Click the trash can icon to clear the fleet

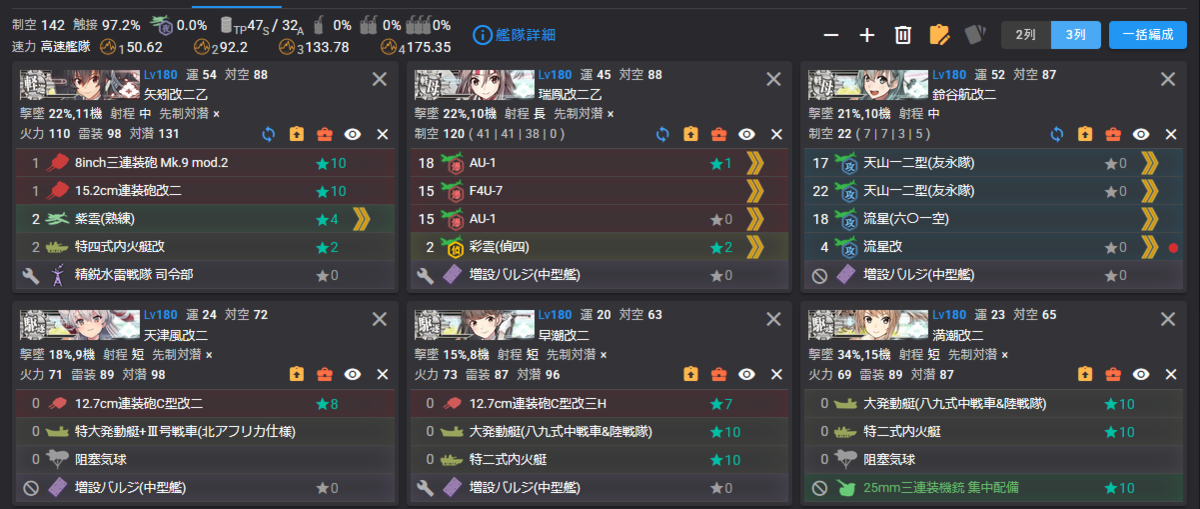[x=903, y=35]
